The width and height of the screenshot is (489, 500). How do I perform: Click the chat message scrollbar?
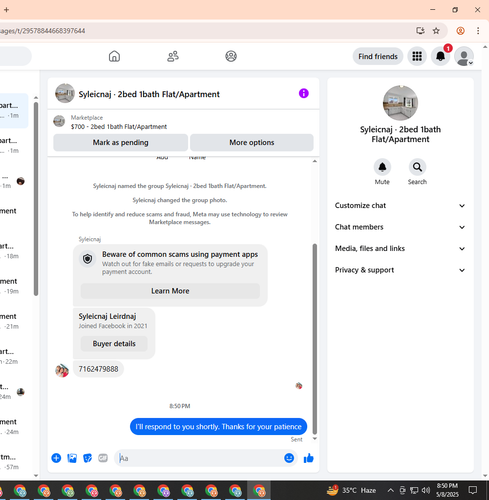pos(314,338)
